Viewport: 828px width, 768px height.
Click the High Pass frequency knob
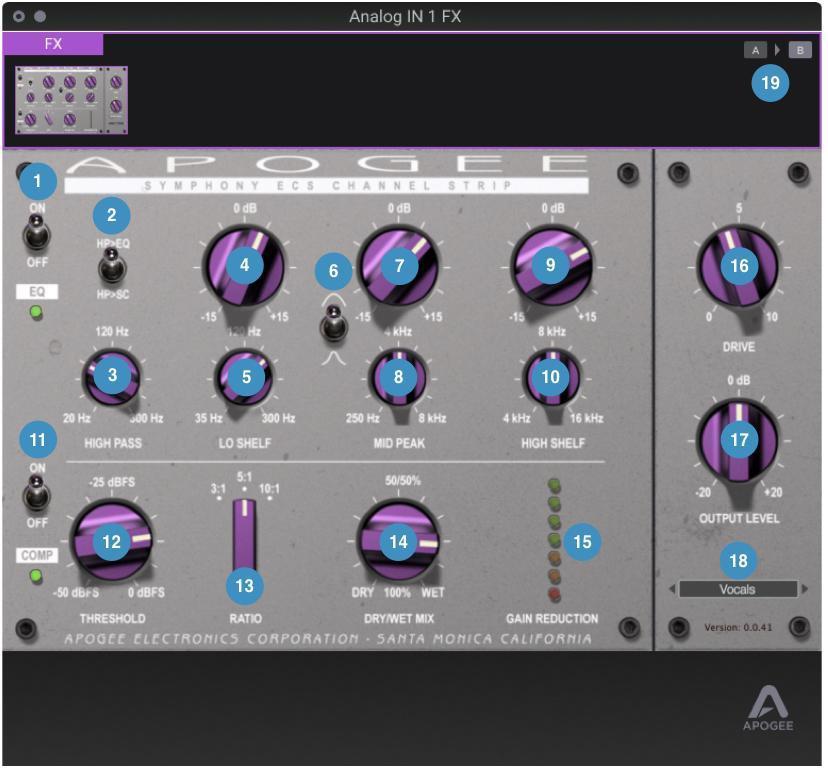(111, 376)
